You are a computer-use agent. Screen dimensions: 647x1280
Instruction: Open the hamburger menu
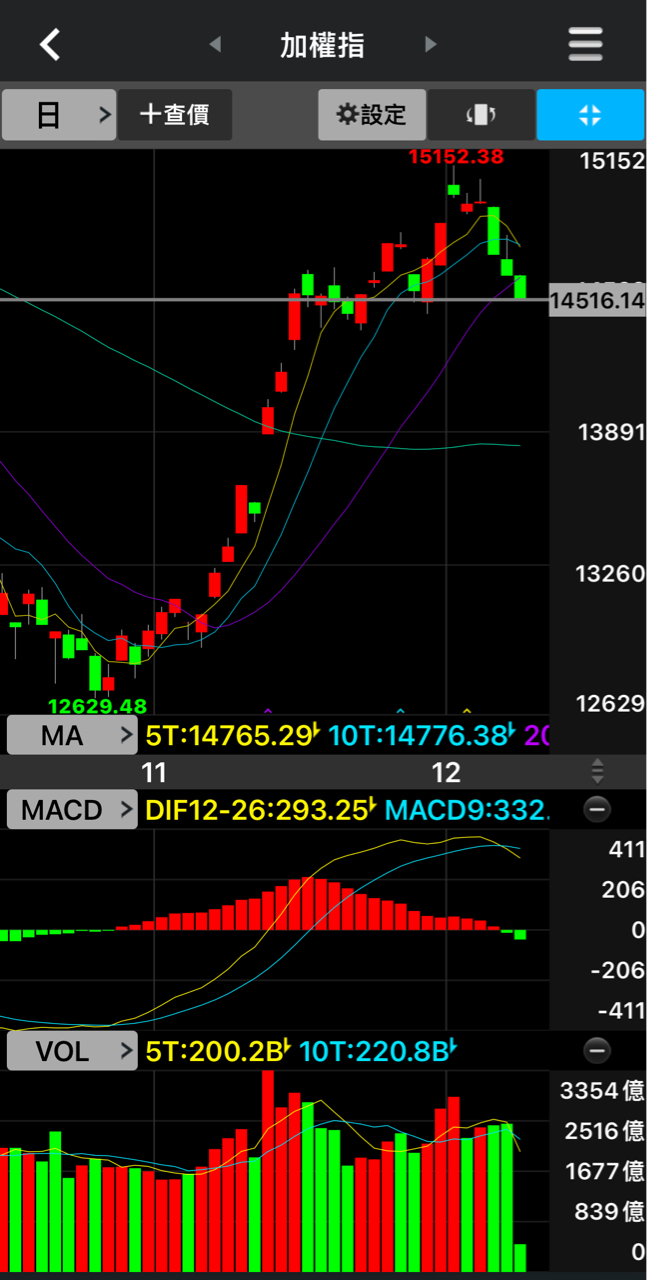pyautogui.click(x=585, y=44)
